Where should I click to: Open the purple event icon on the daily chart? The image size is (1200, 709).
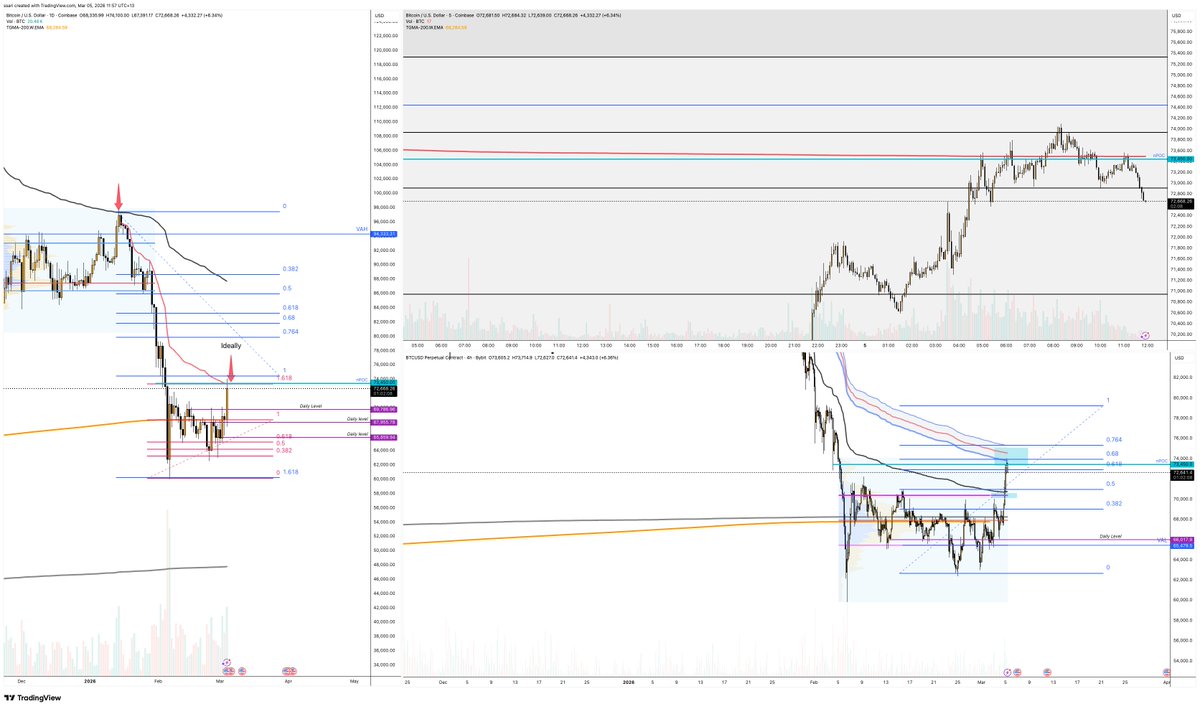coord(226,662)
